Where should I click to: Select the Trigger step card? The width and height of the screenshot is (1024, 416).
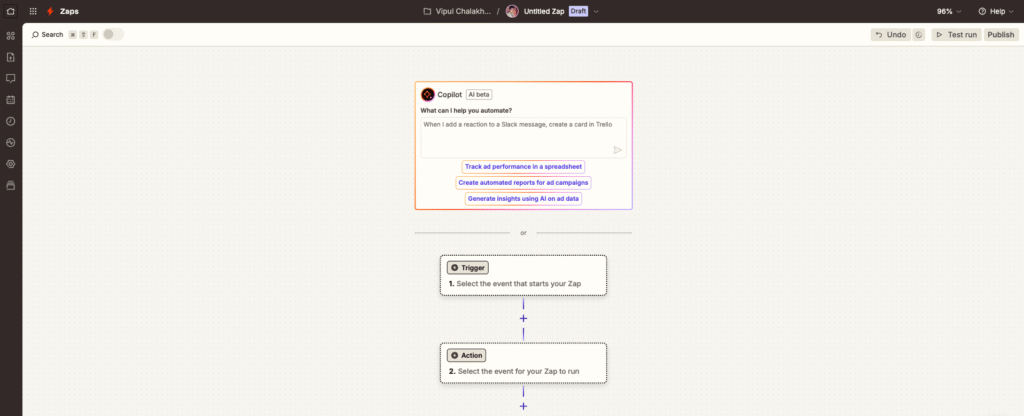(523, 276)
